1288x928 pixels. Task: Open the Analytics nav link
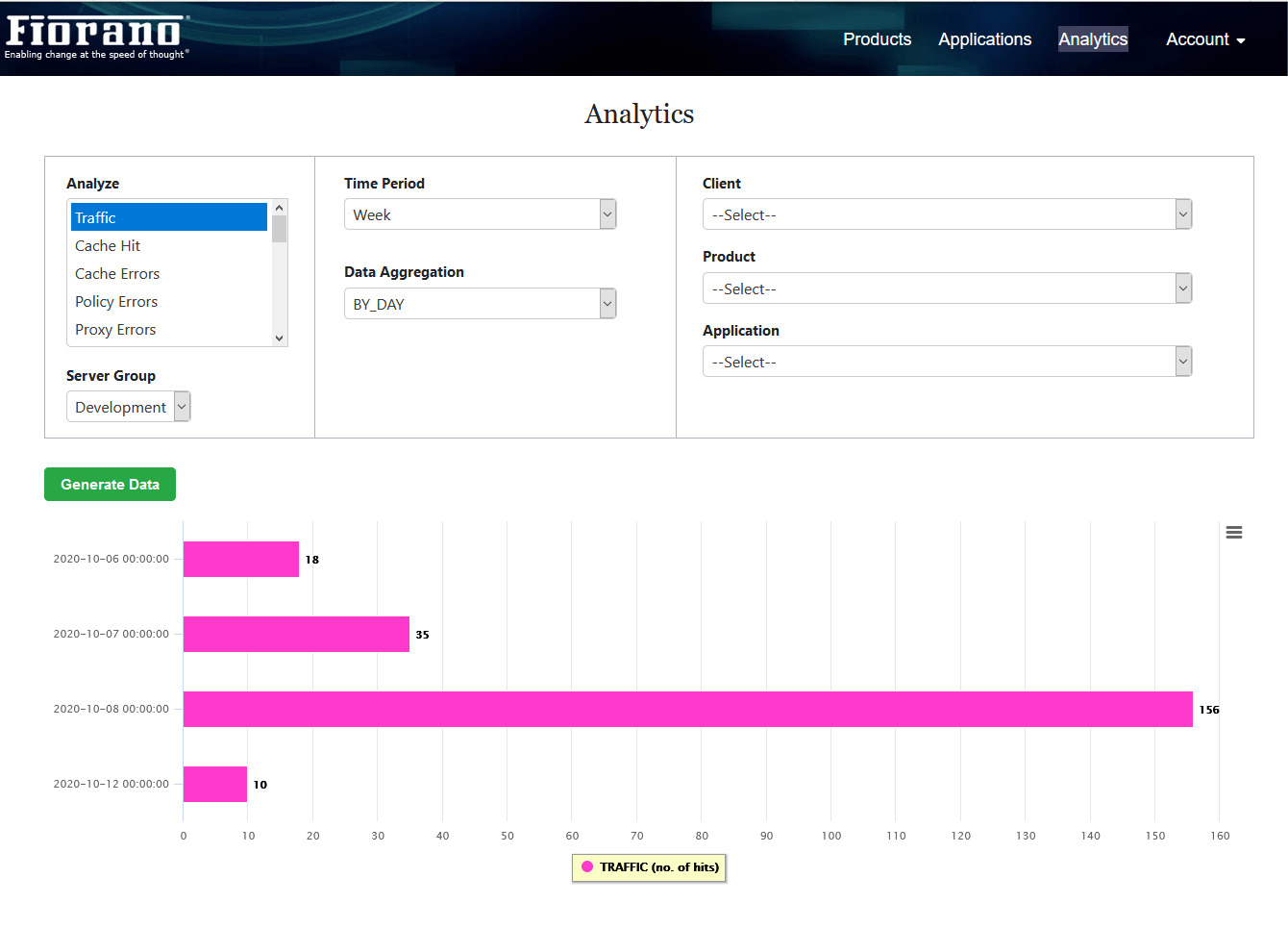(1093, 39)
